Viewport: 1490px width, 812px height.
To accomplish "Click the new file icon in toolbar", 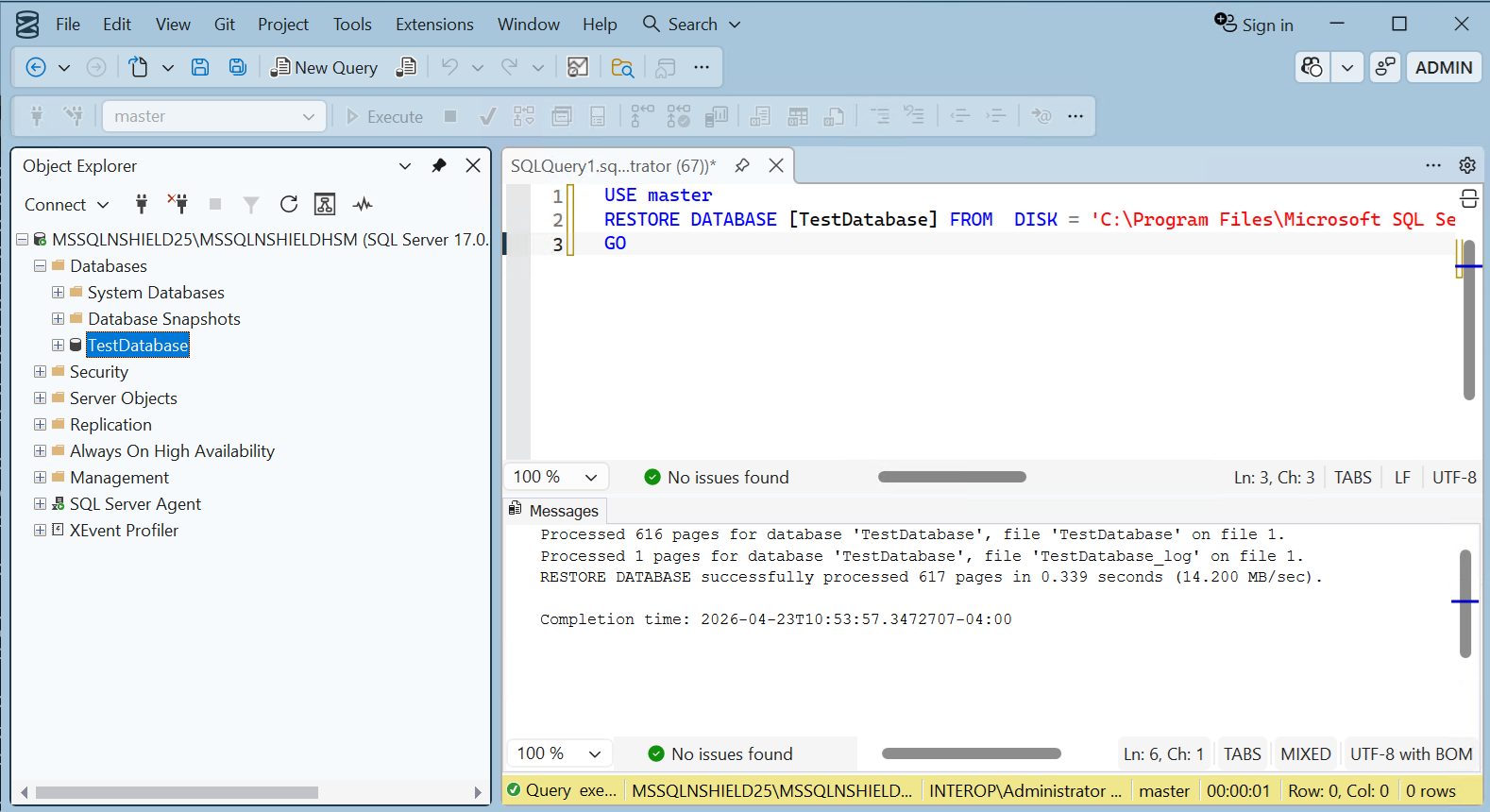I will [x=139, y=67].
